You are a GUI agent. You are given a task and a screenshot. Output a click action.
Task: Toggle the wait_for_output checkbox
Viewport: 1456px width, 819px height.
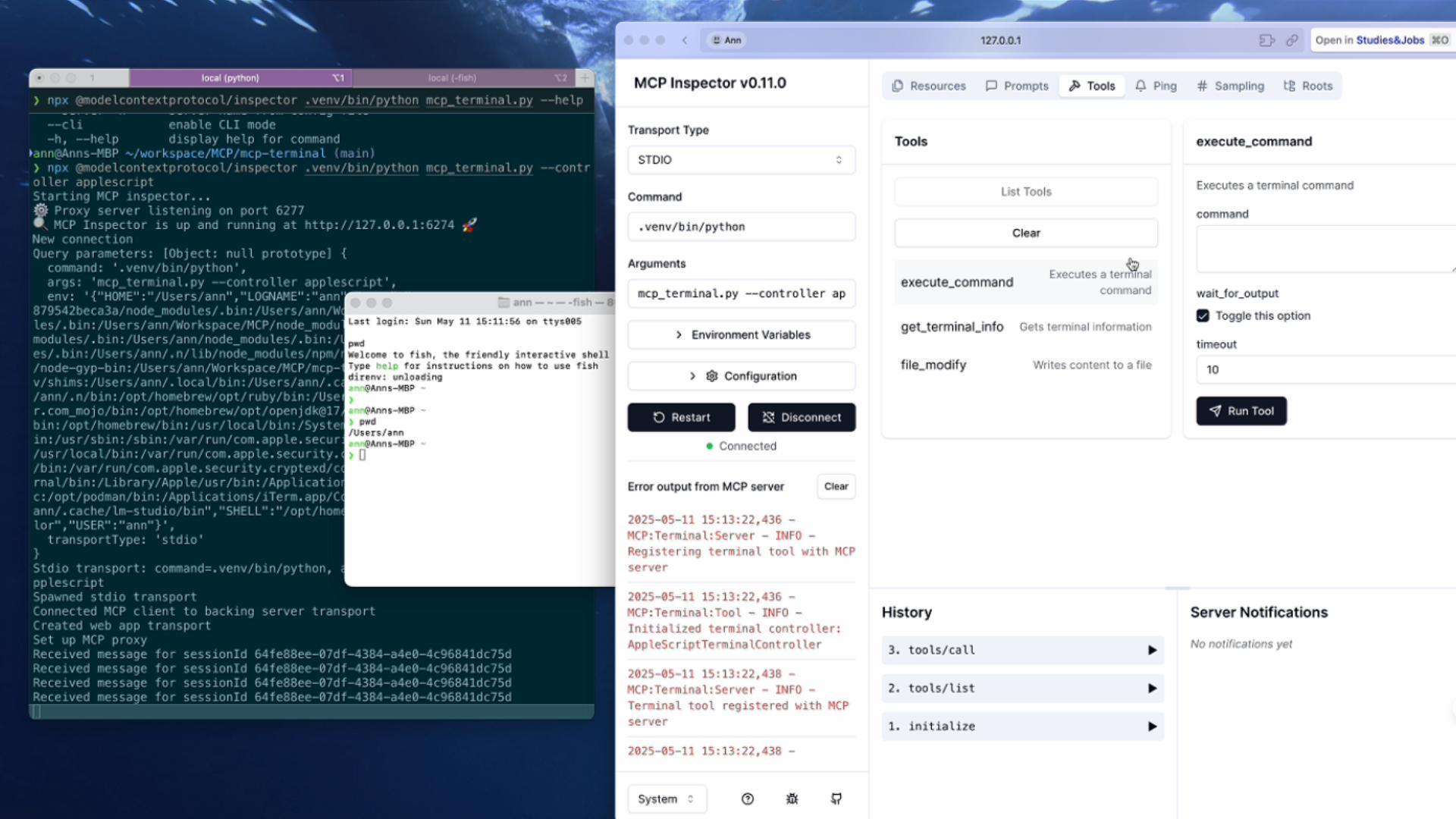click(1203, 315)
